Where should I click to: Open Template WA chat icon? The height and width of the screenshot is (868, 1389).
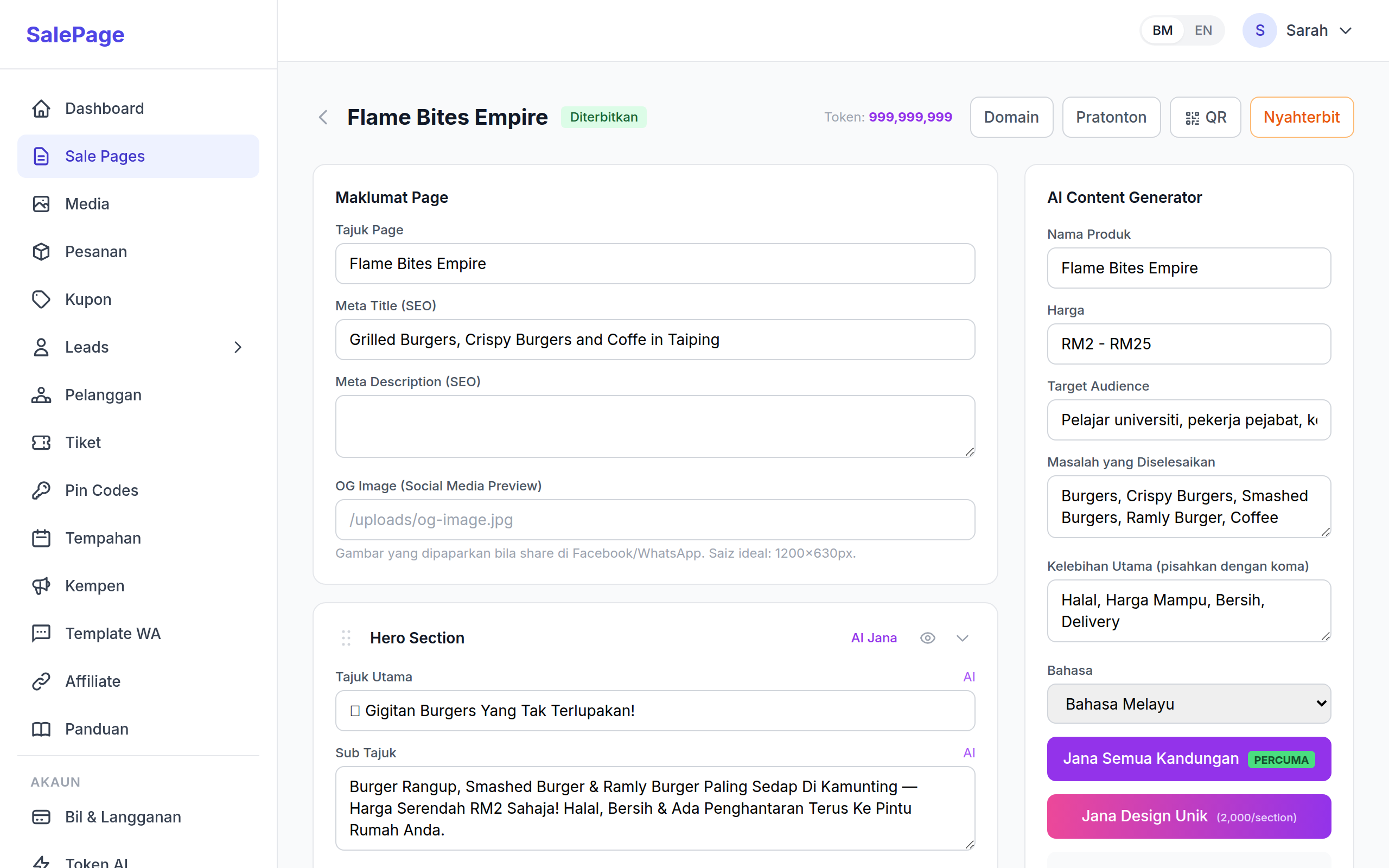pyautogui.click(x=40, y=633)
